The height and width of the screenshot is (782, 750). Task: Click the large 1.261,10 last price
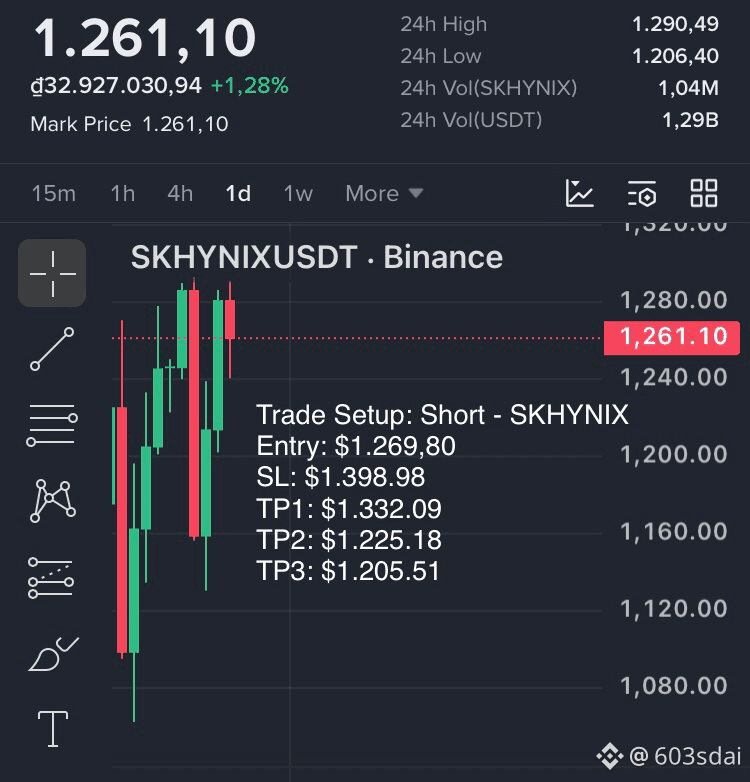[145, 38]
